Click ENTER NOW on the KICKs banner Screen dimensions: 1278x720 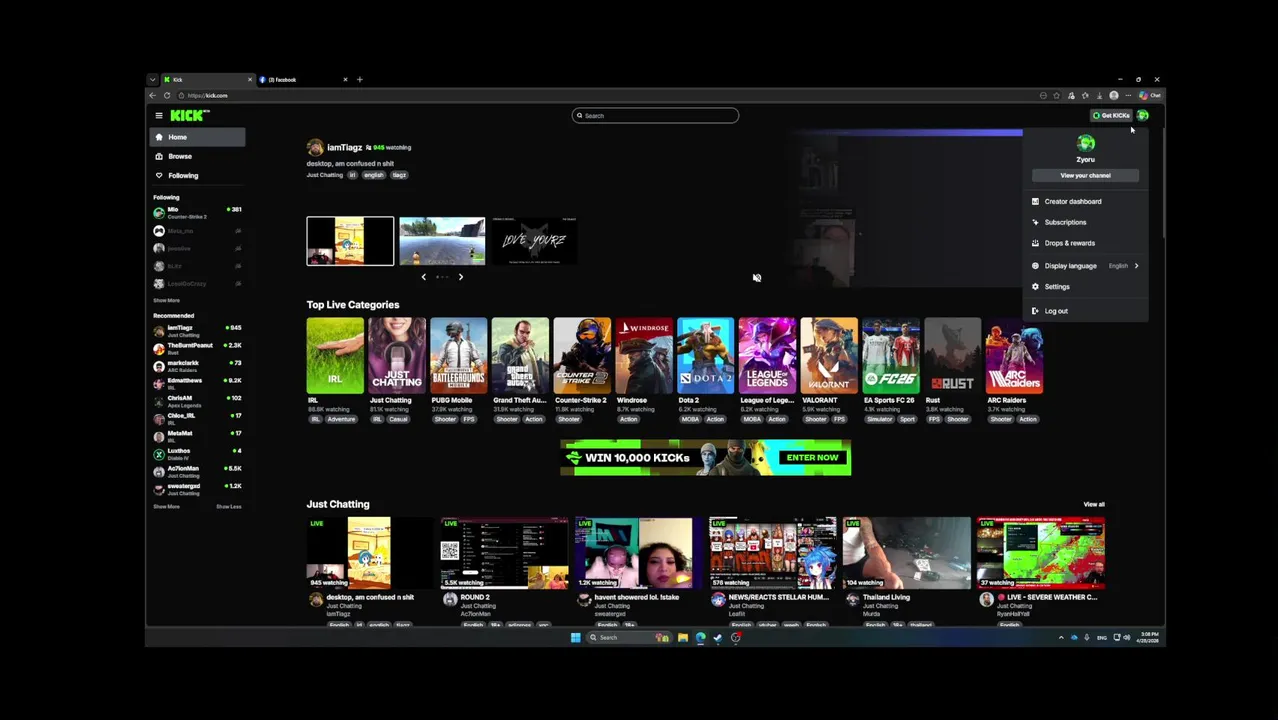pos(812,458)
